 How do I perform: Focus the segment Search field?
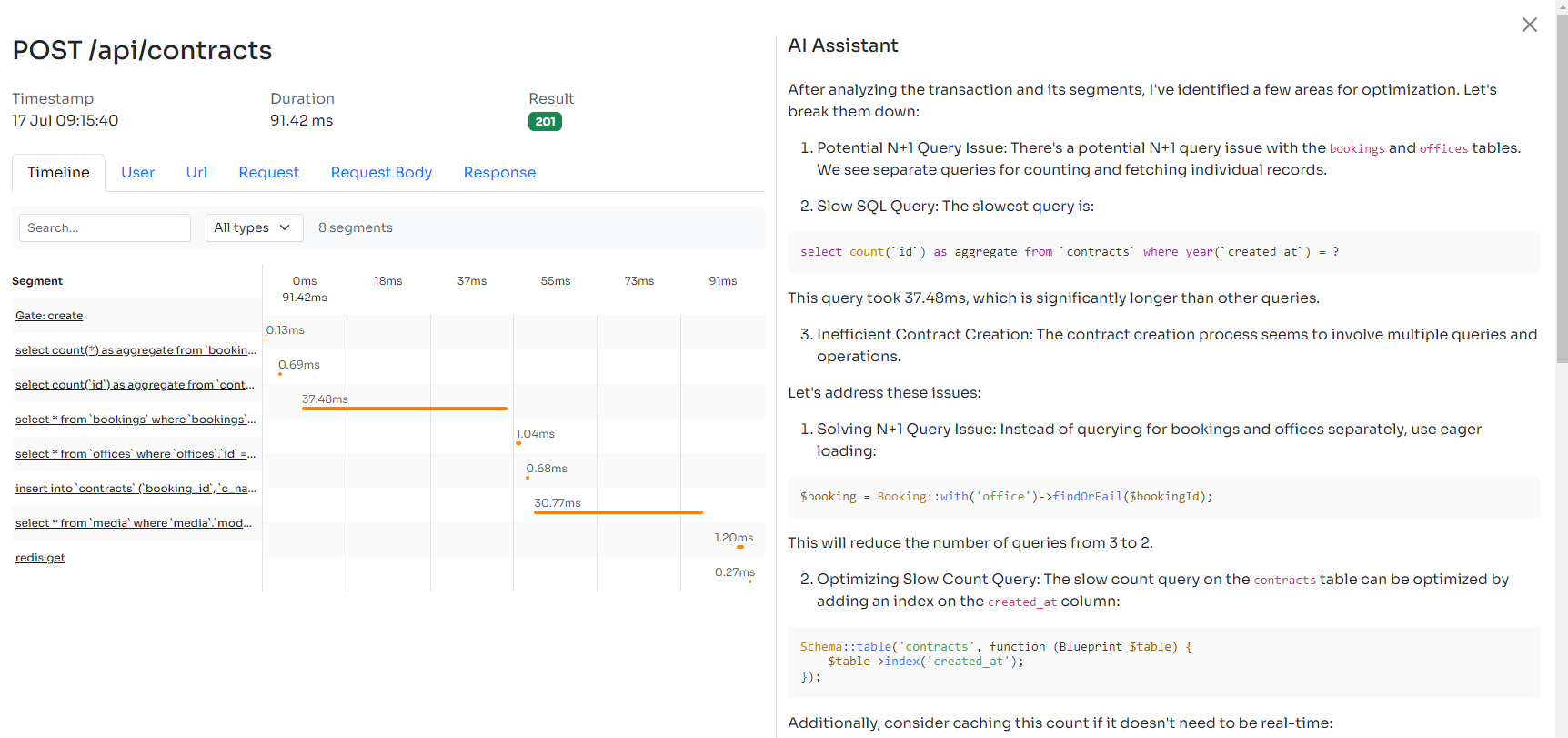coord(105,227)
